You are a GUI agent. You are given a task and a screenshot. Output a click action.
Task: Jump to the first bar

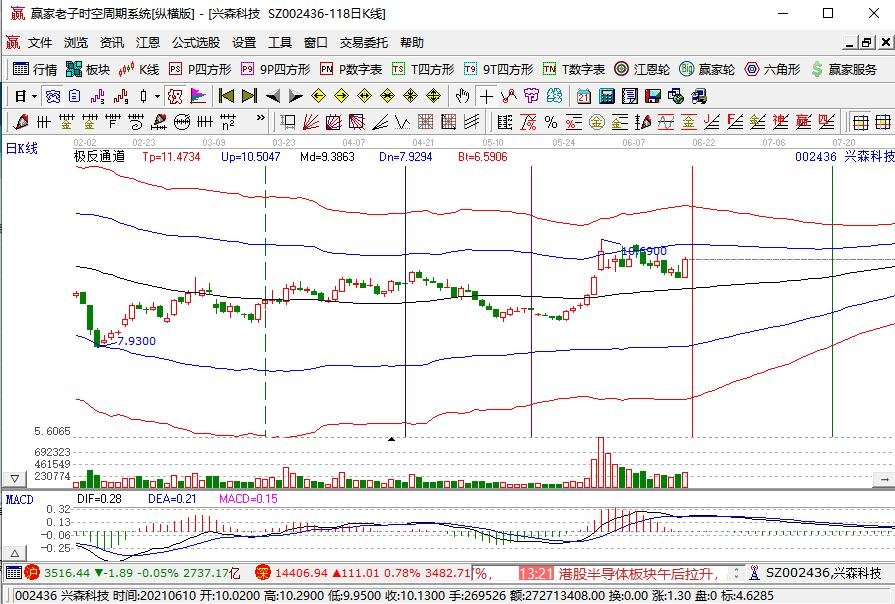227,96
